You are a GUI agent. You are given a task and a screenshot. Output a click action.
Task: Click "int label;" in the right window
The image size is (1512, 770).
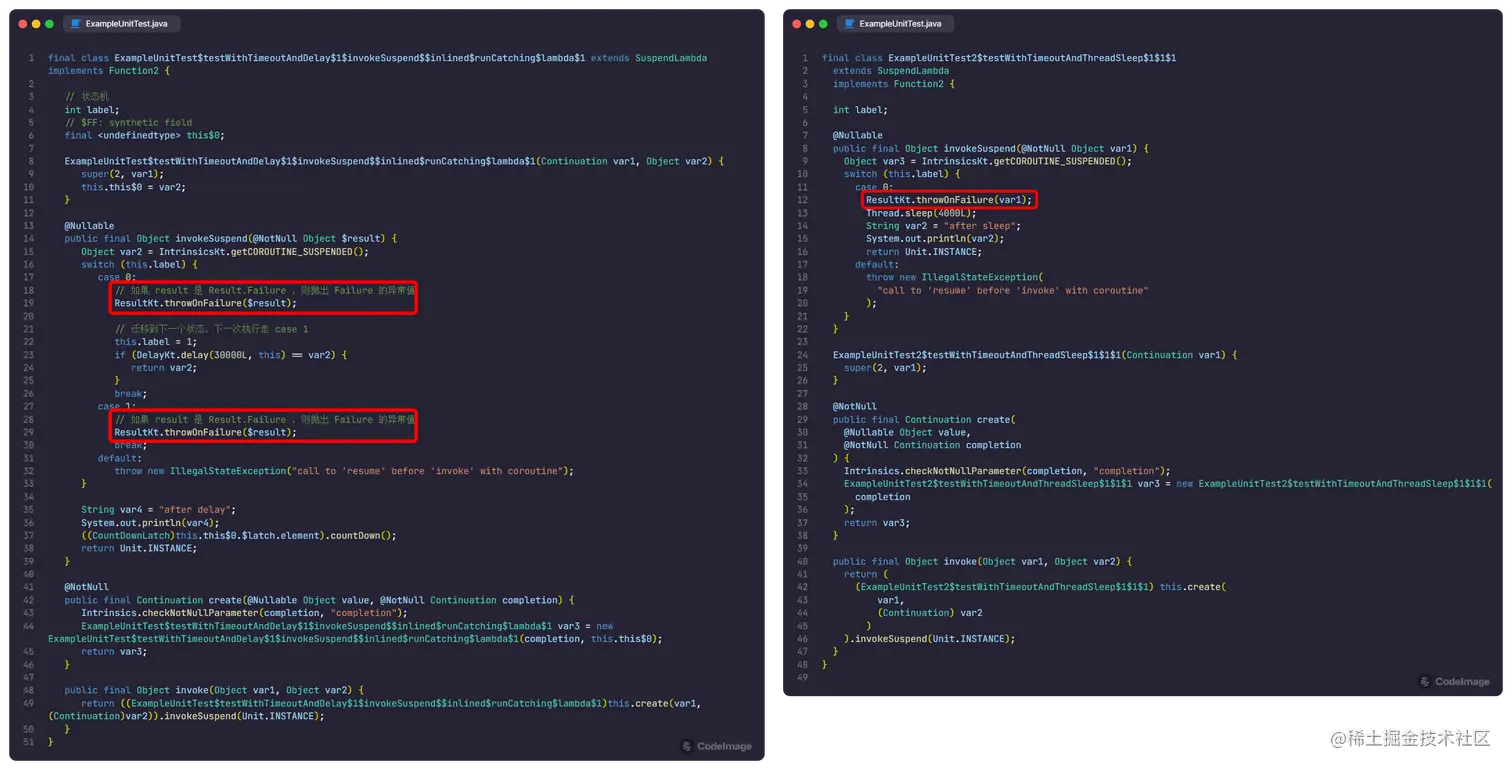click(x=860, y=110)
